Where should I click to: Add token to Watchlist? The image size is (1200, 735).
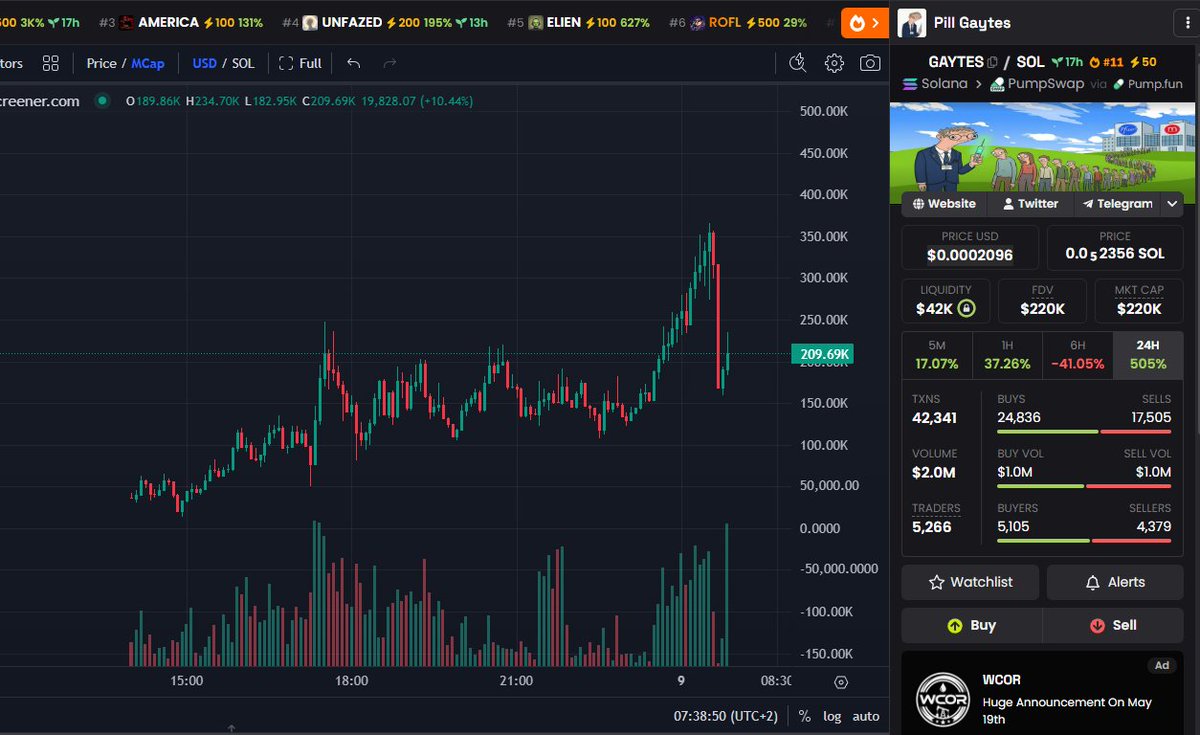coord(970,582)
